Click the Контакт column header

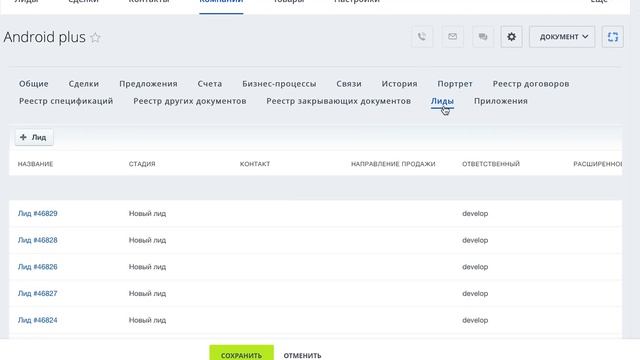[255, 164]
